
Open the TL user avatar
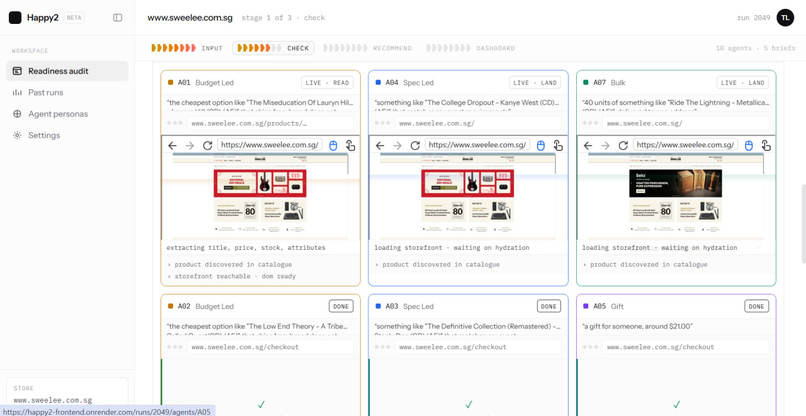pos(785,17)
